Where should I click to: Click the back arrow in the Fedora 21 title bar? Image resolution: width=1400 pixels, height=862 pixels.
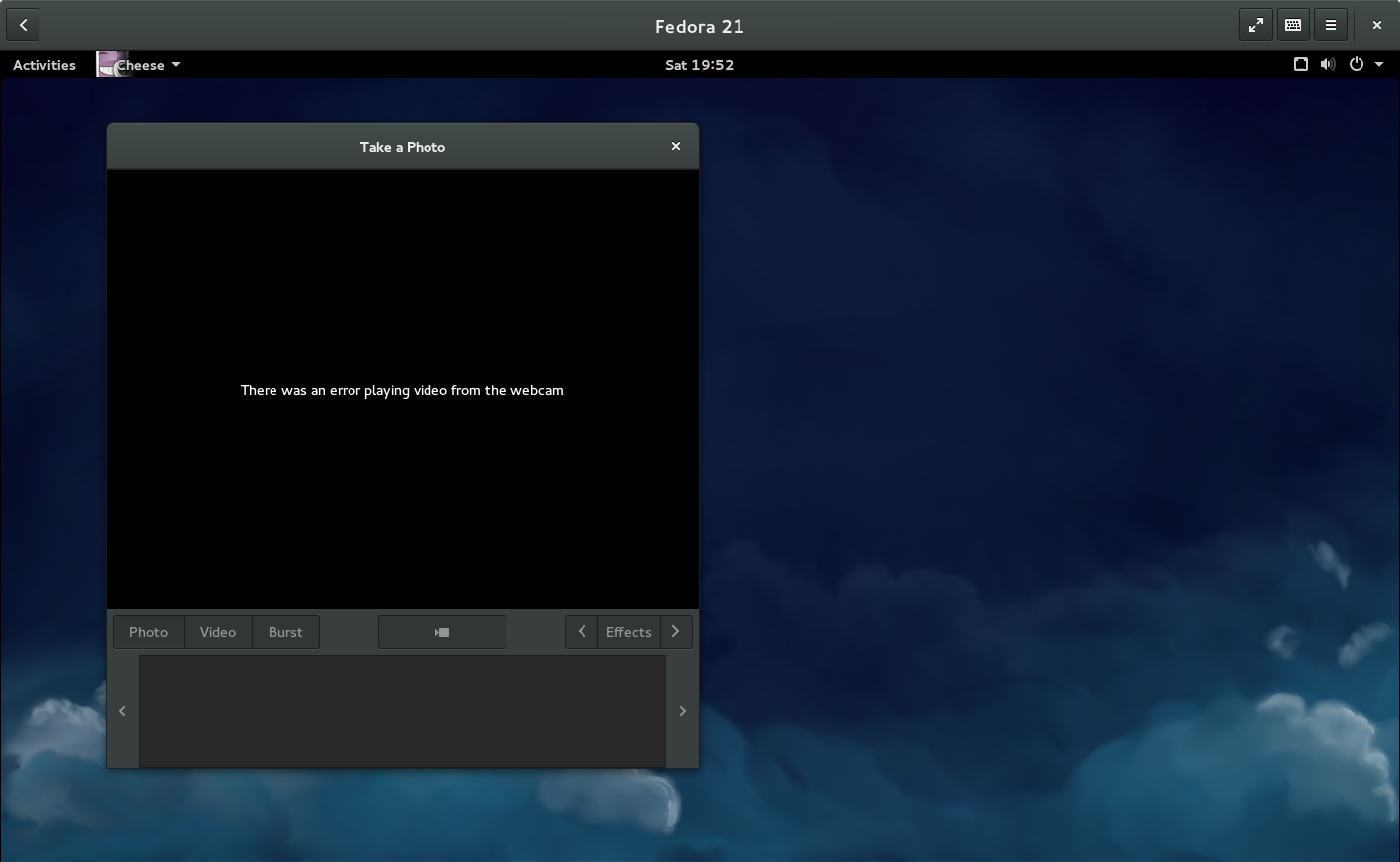click(x=23, y=26)
